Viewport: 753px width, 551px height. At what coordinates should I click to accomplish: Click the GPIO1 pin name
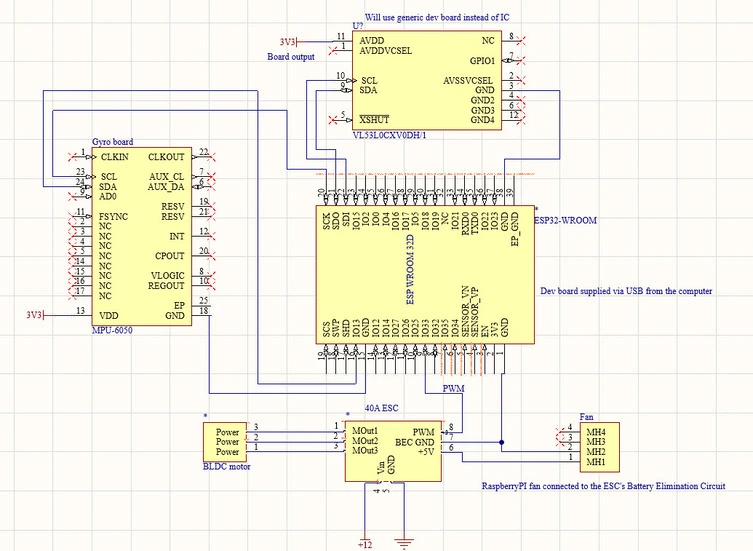point(482,61)
